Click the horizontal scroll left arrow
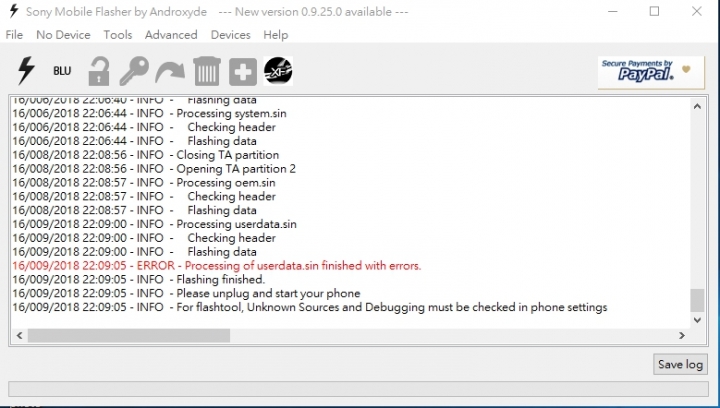720x408 pixels. [x=19, y=335]
